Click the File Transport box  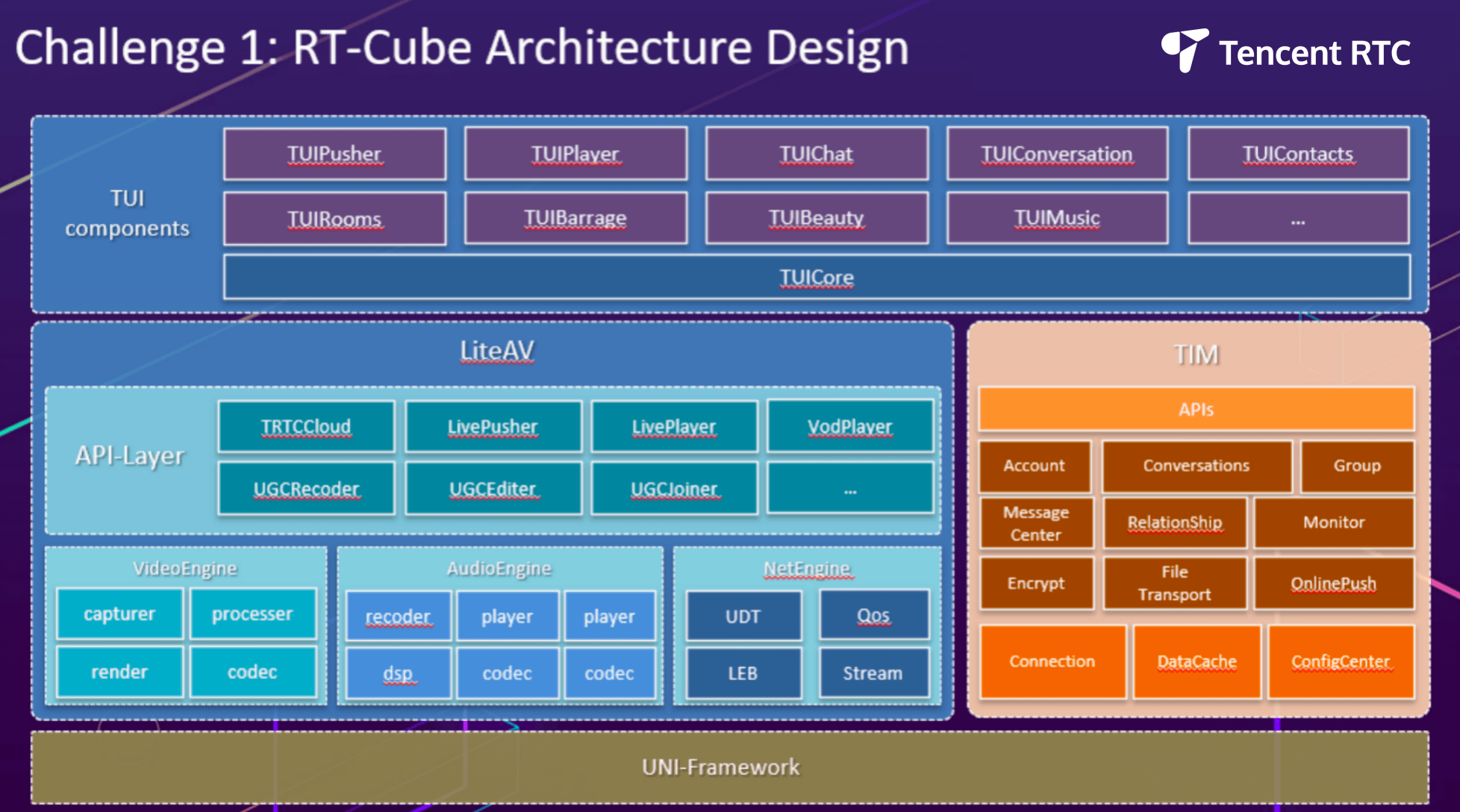click(1175, 584)
